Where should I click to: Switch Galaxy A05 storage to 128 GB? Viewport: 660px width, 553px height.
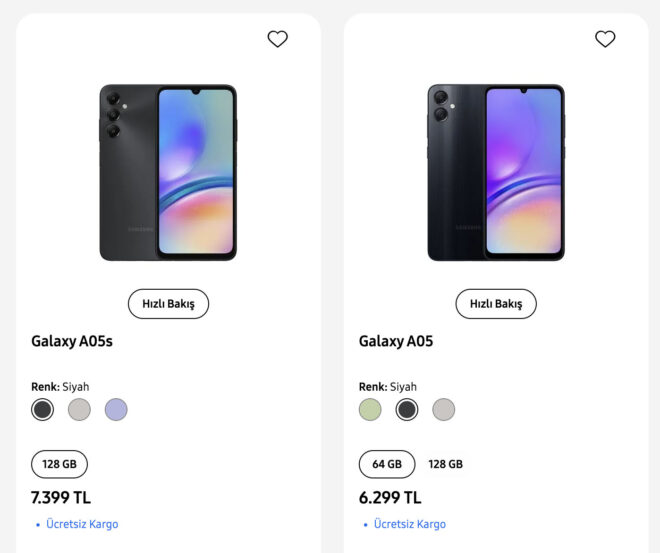[445, 464]
